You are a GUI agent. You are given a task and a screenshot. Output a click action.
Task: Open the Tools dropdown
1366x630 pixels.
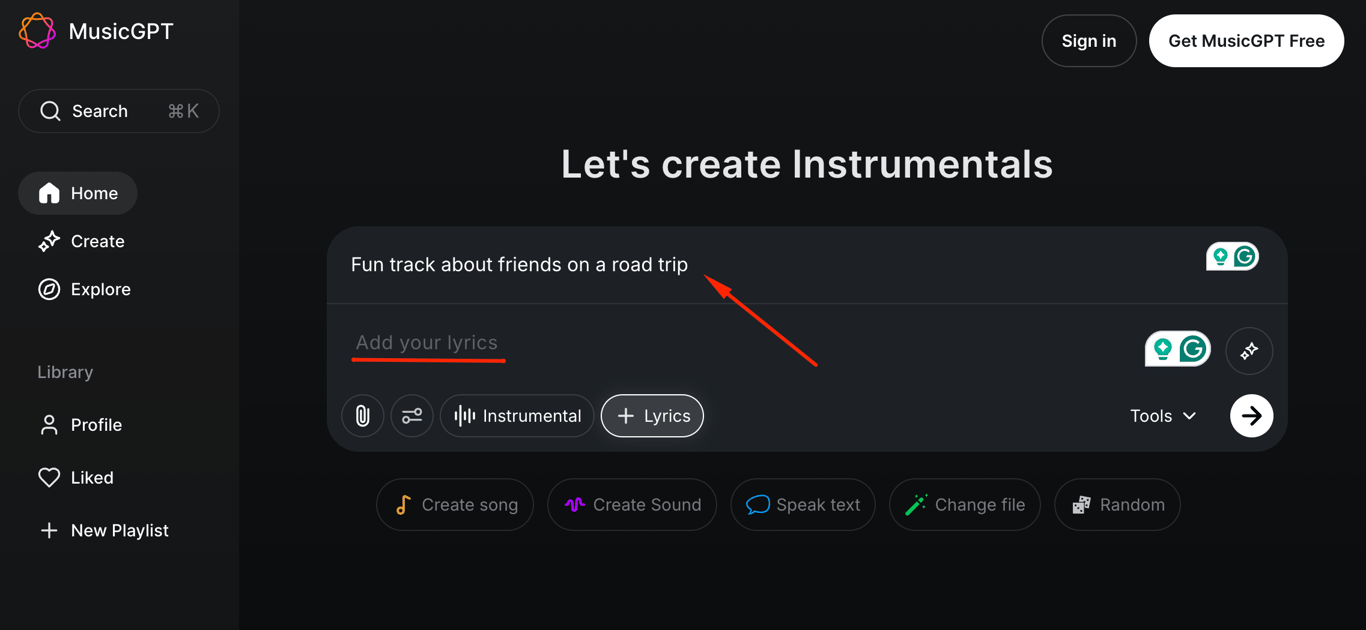[1162, 415]
